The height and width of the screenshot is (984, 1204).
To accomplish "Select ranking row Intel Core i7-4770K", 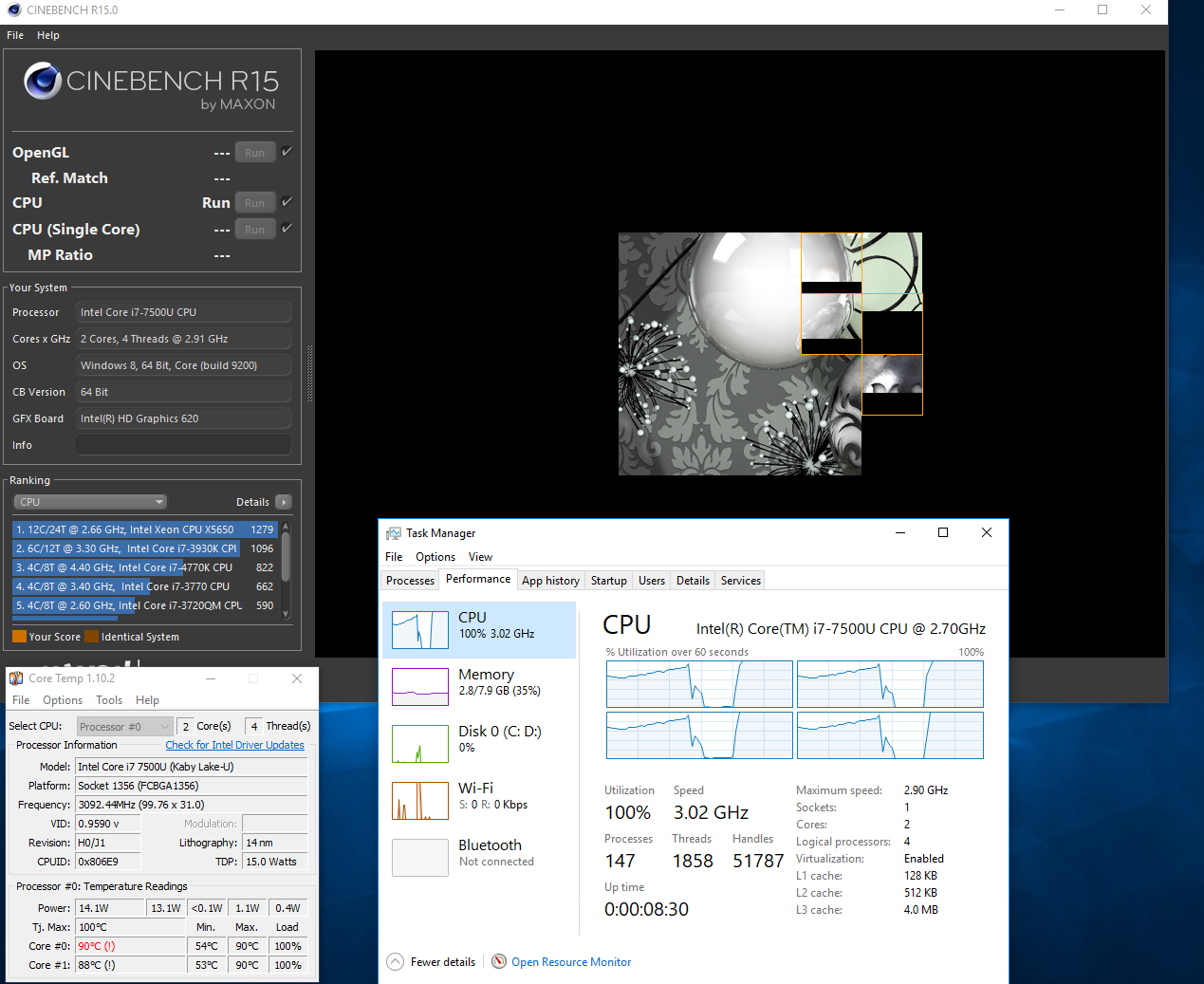I will [x=144, y=567].
